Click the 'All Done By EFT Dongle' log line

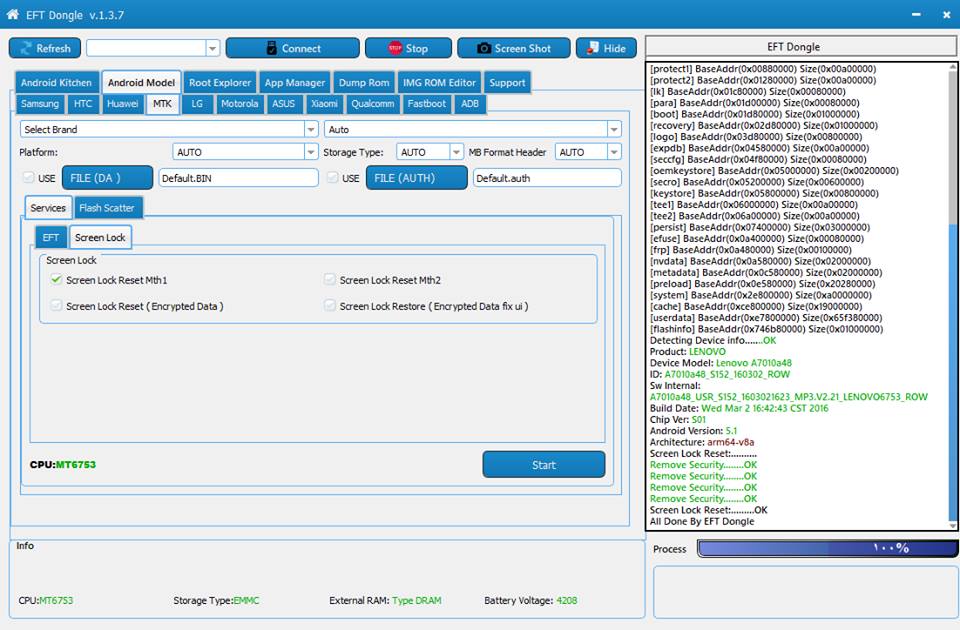tap(702, 522)
